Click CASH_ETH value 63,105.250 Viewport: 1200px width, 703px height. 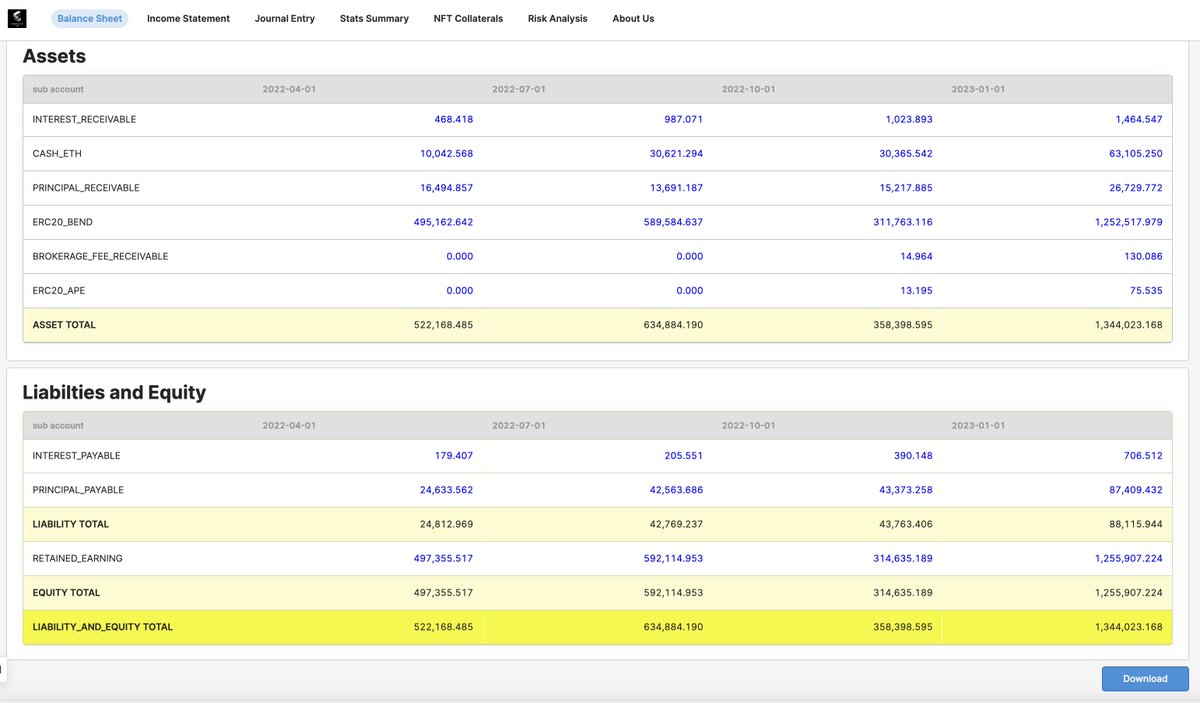click(x=1136, y=153)
